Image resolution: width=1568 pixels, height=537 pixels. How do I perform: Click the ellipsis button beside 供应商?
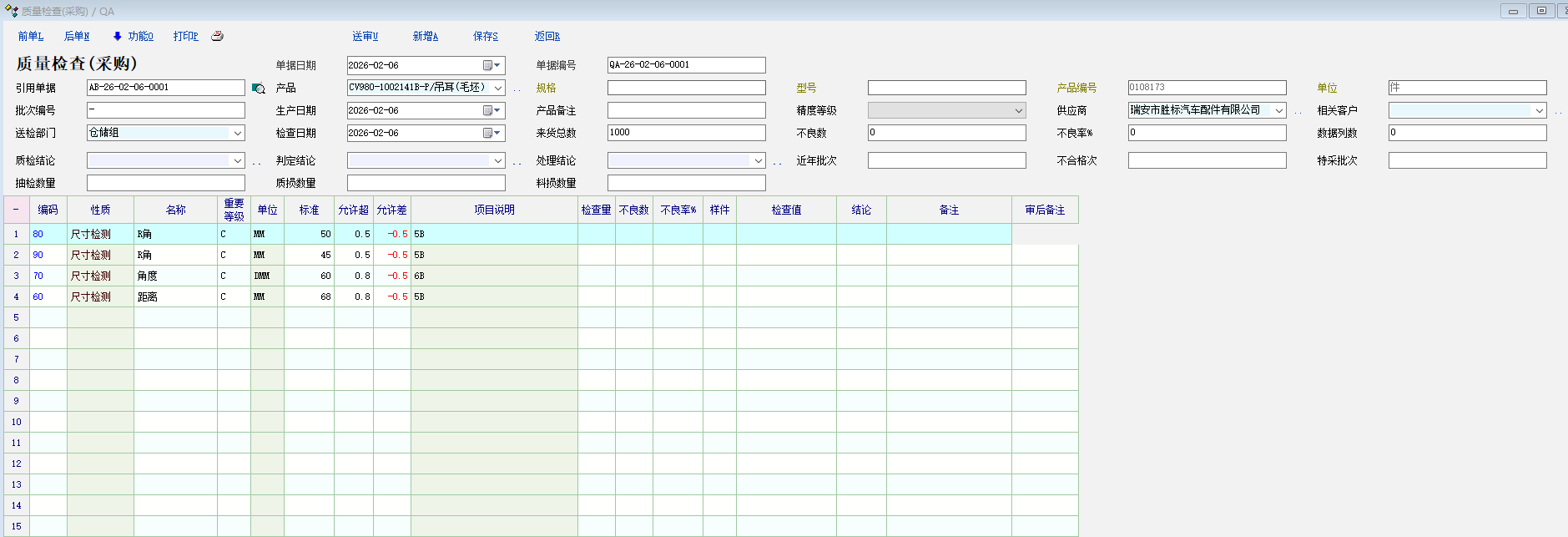(x=1298, y=111)
